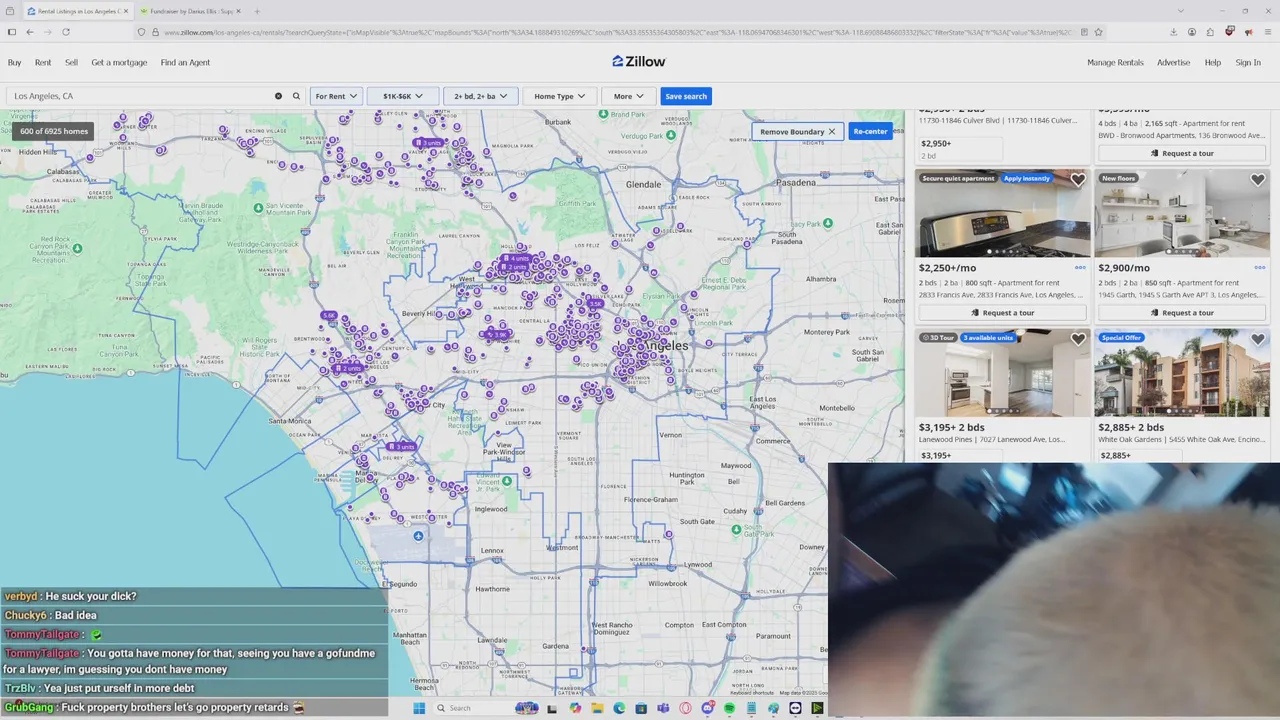Screen dimensions: 1280x720
Task: Favorite the $2,900/mo listing heart
Action: click(1257, 181)
